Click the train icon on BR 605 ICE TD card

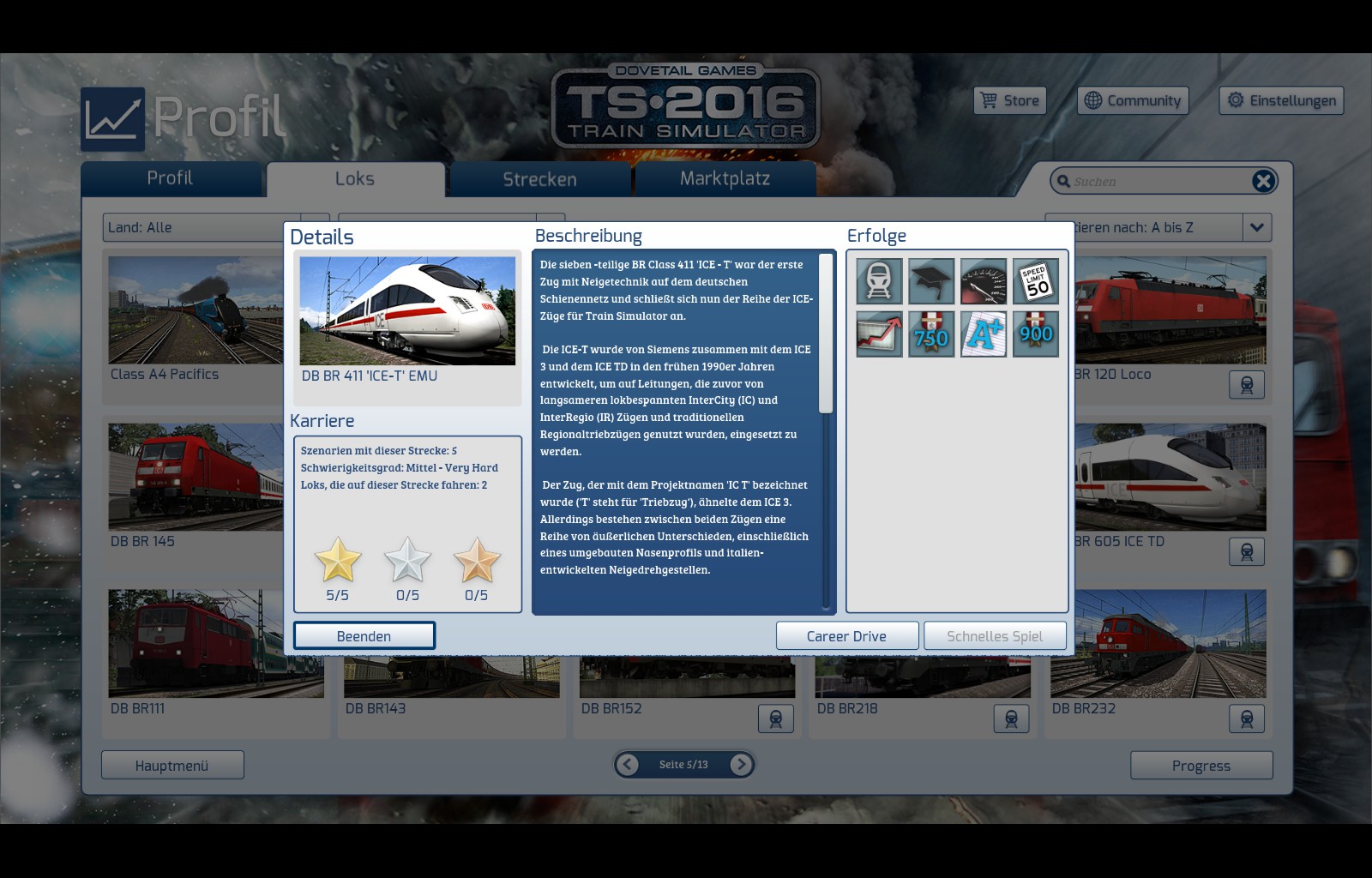pyautogui.click(x=1247, y=552)
